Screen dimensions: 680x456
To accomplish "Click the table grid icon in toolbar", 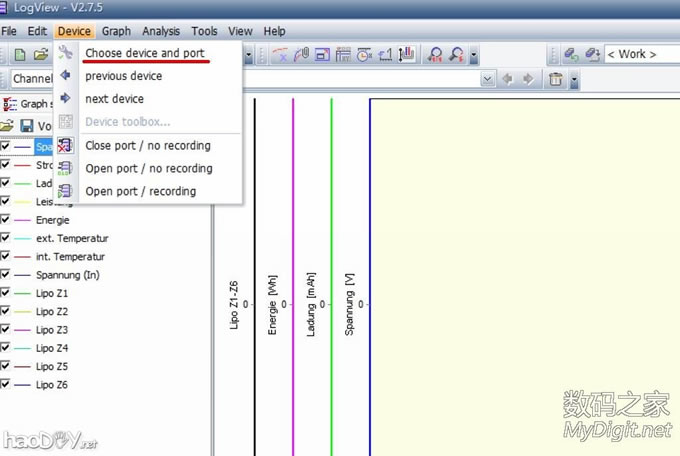I will (344, 54).
